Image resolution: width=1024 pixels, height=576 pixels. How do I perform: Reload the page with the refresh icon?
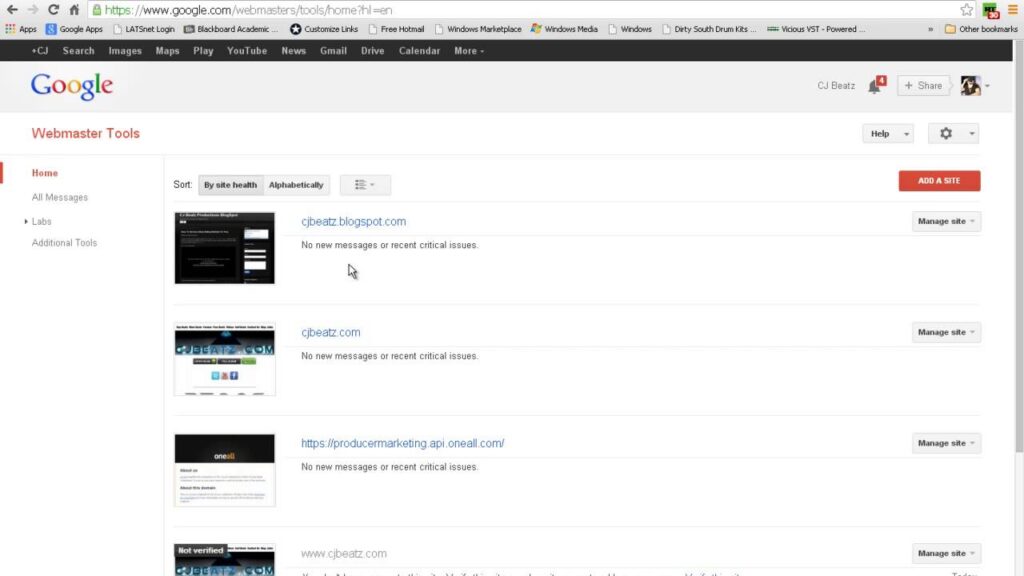pos(54,10)
